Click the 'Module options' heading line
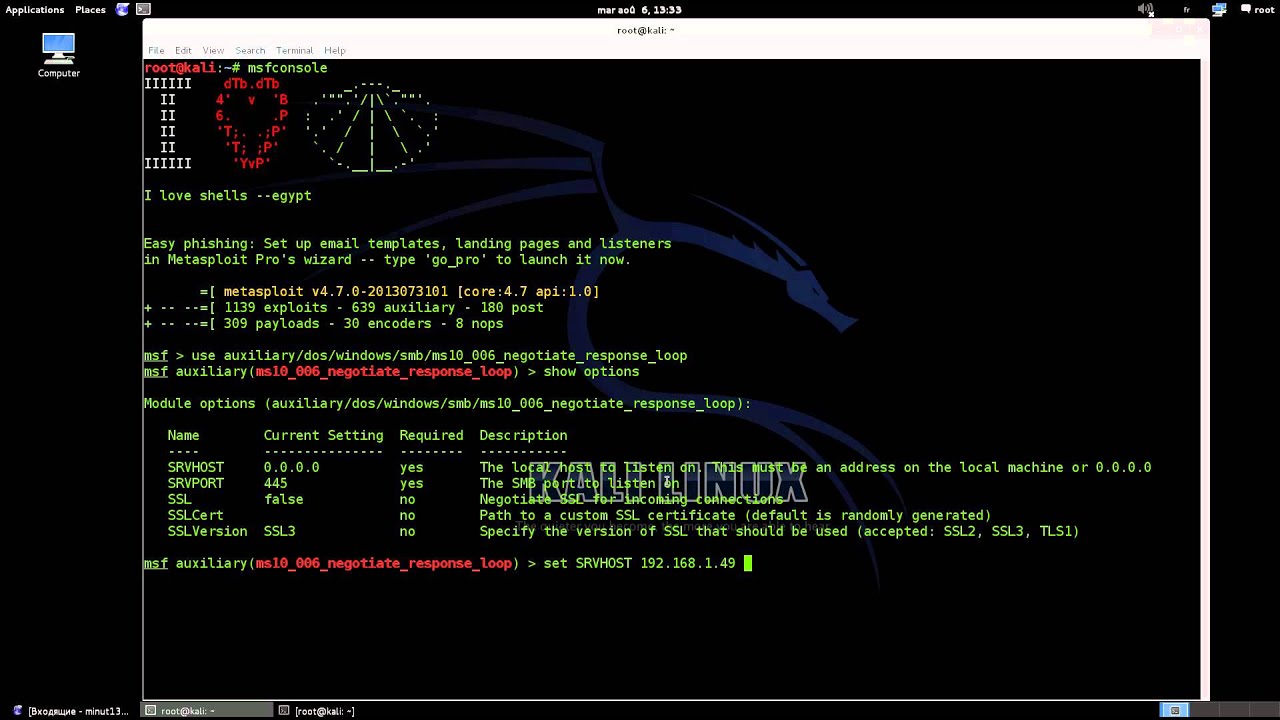Viewport: 1280px width, 720px height. click(447, 403)
